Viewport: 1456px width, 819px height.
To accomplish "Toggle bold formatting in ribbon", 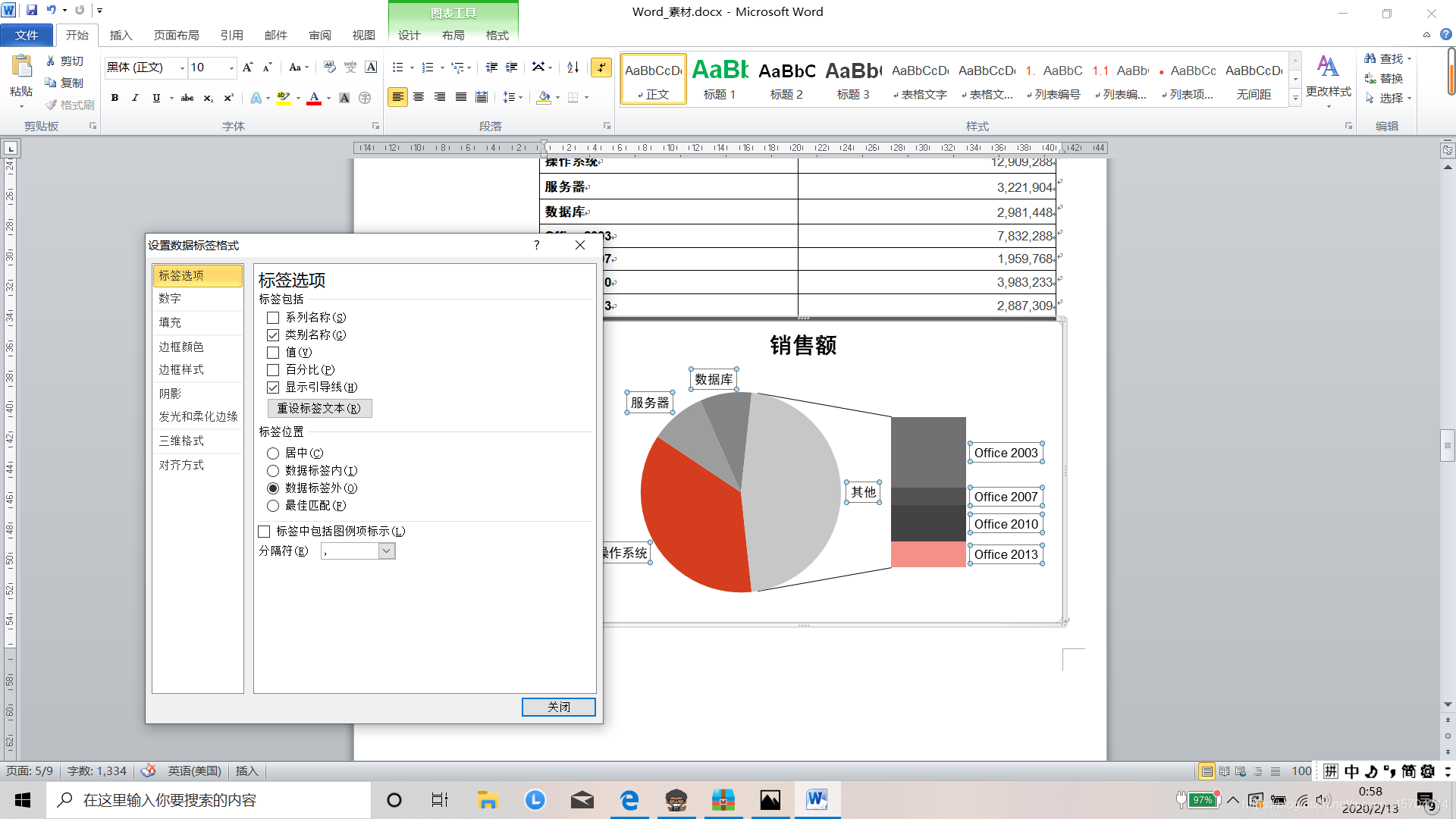I will coord(115,98).
